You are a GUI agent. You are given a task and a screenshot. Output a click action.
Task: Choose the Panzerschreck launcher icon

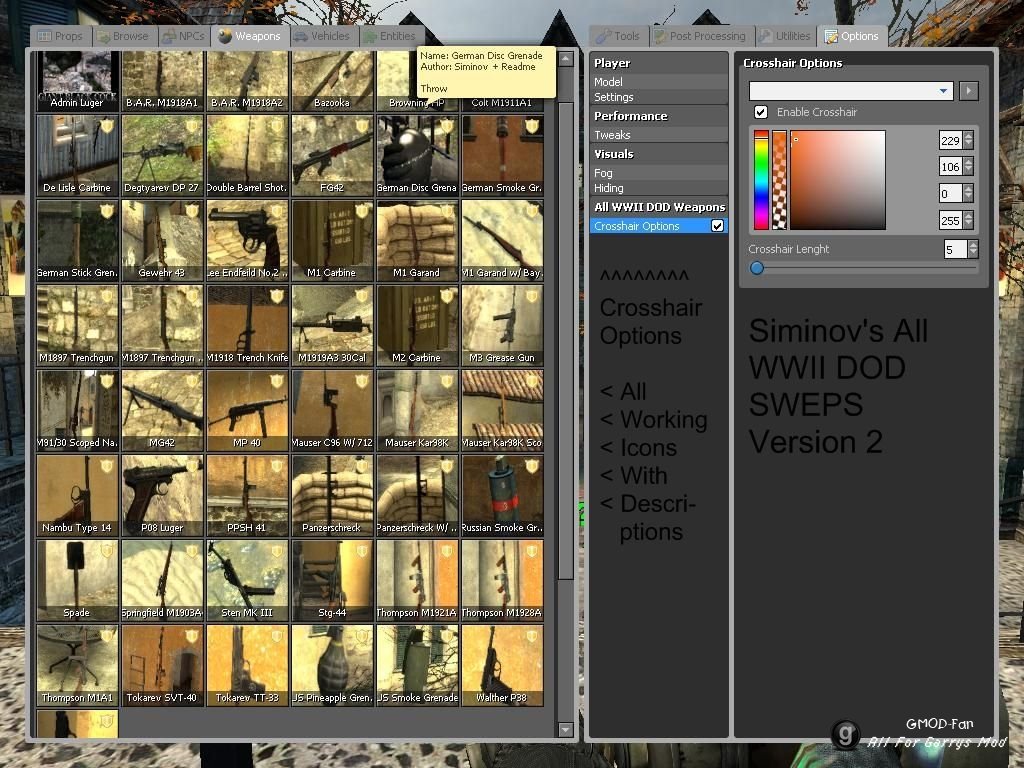point(332,495)
